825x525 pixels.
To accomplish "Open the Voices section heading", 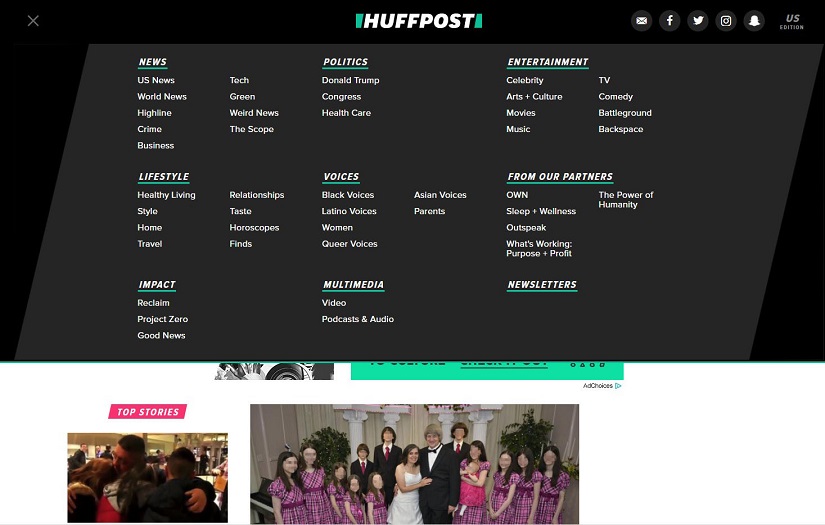I will (x=341, y=177).
